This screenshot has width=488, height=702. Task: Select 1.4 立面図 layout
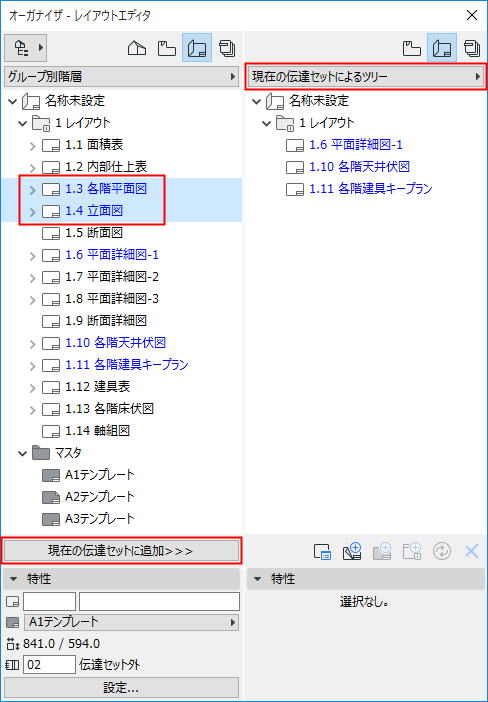point(94,210)
